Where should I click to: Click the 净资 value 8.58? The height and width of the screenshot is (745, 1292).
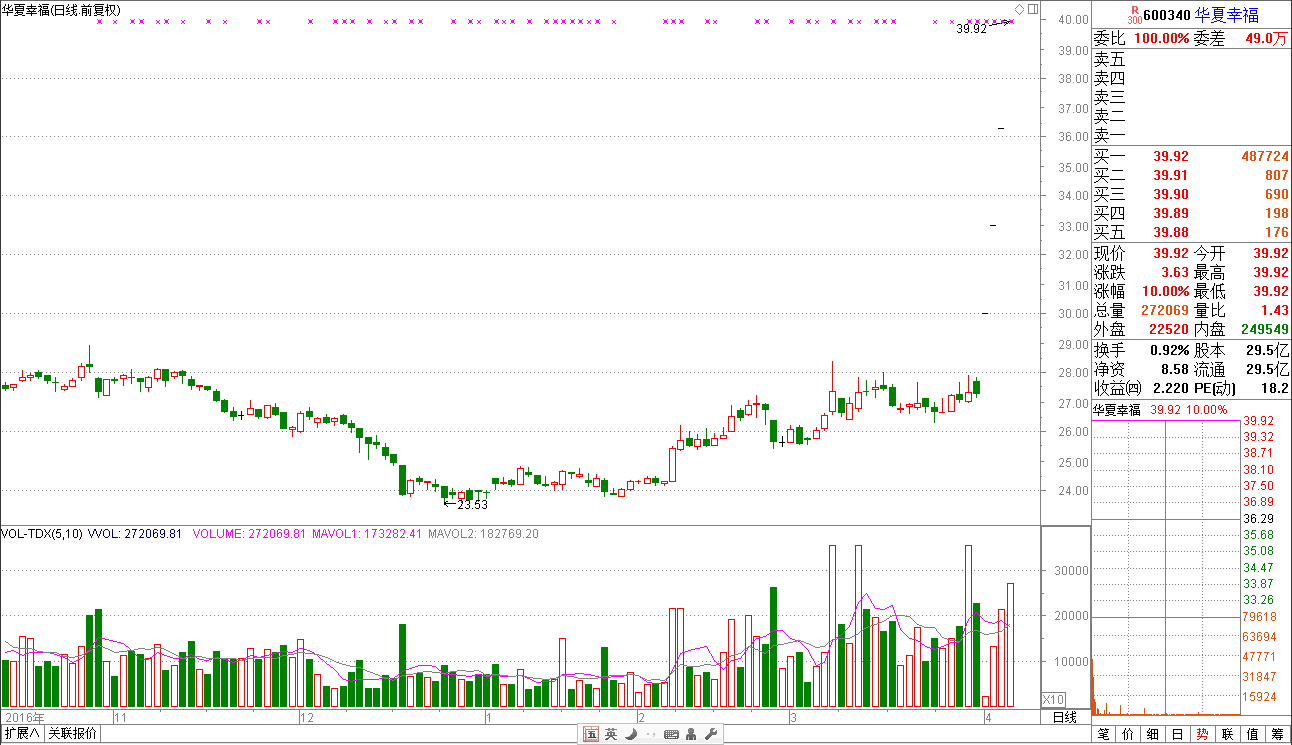click(x=1175, y=370)
